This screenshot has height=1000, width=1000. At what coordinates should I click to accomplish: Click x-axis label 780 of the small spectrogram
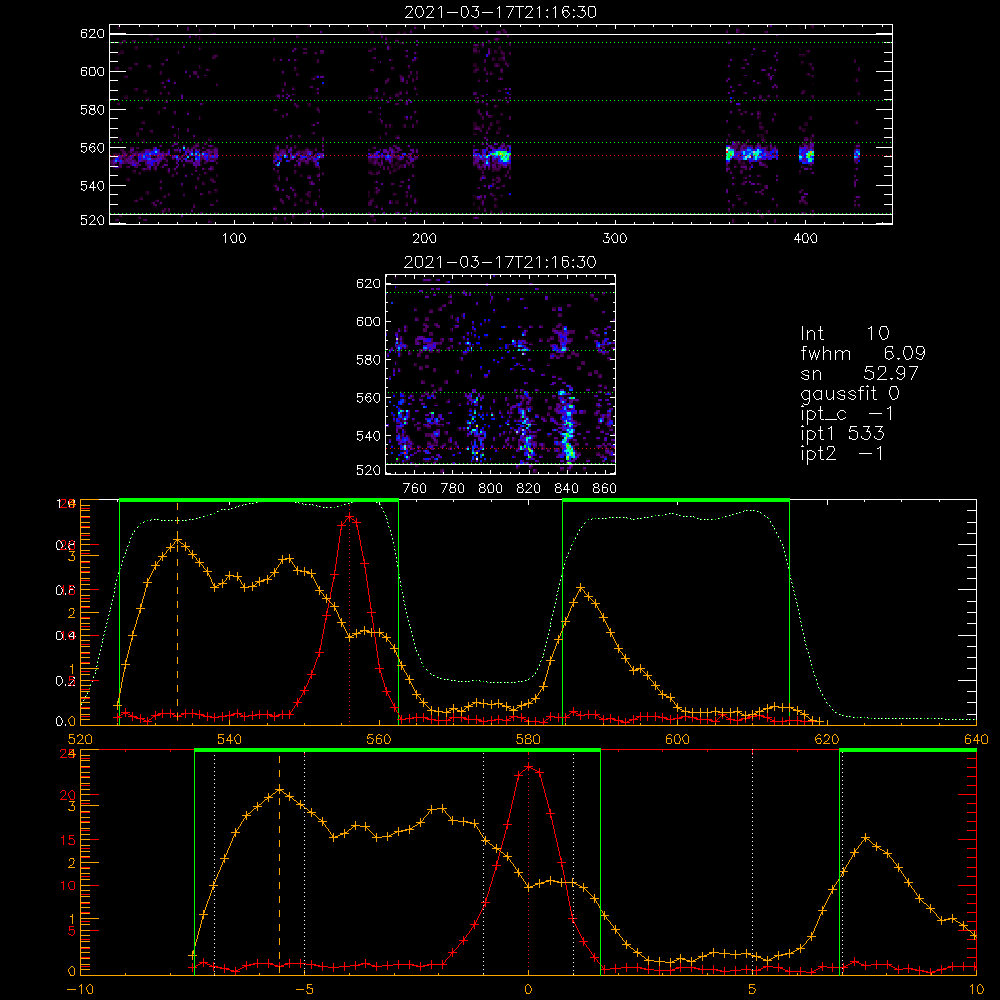pyautogui.click(x=453, y=489)
